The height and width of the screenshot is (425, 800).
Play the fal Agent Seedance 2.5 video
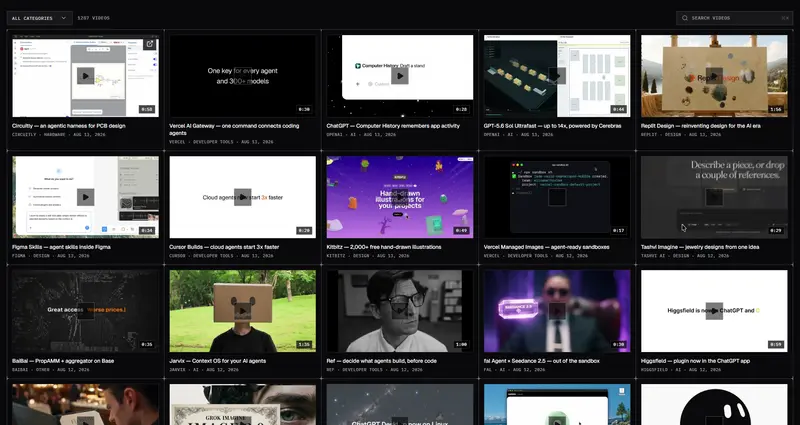pyautogui.click(x=557, y=311)
